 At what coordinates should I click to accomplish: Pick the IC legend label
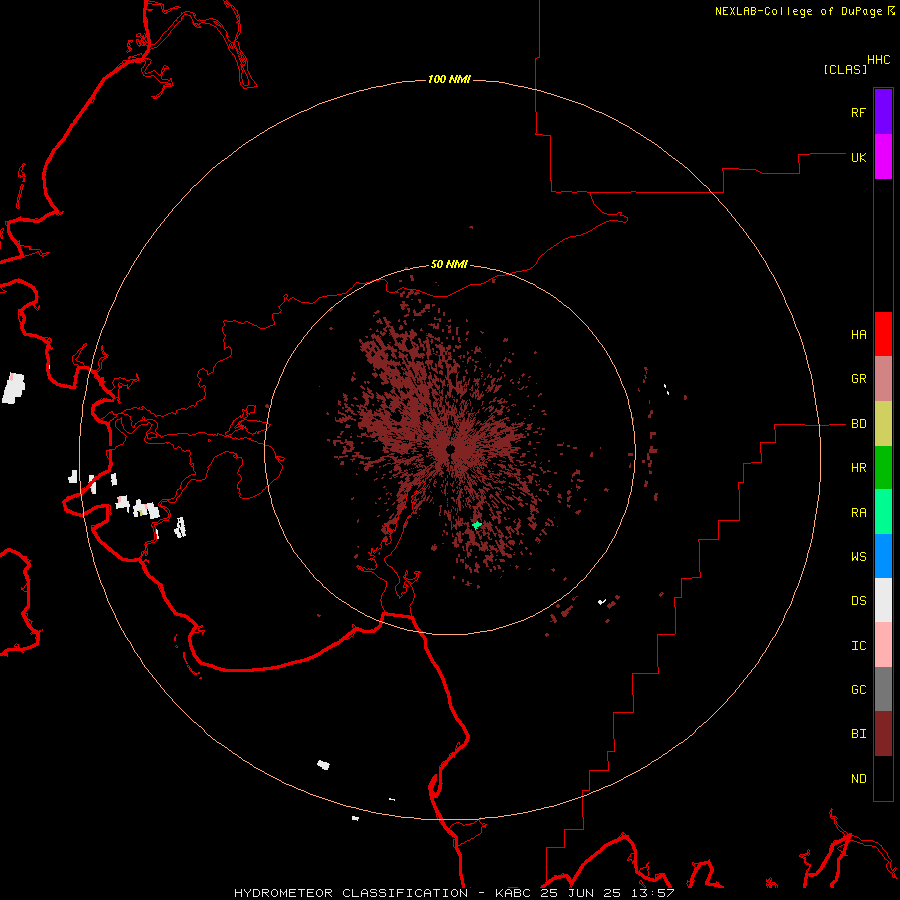pos(858,646)
